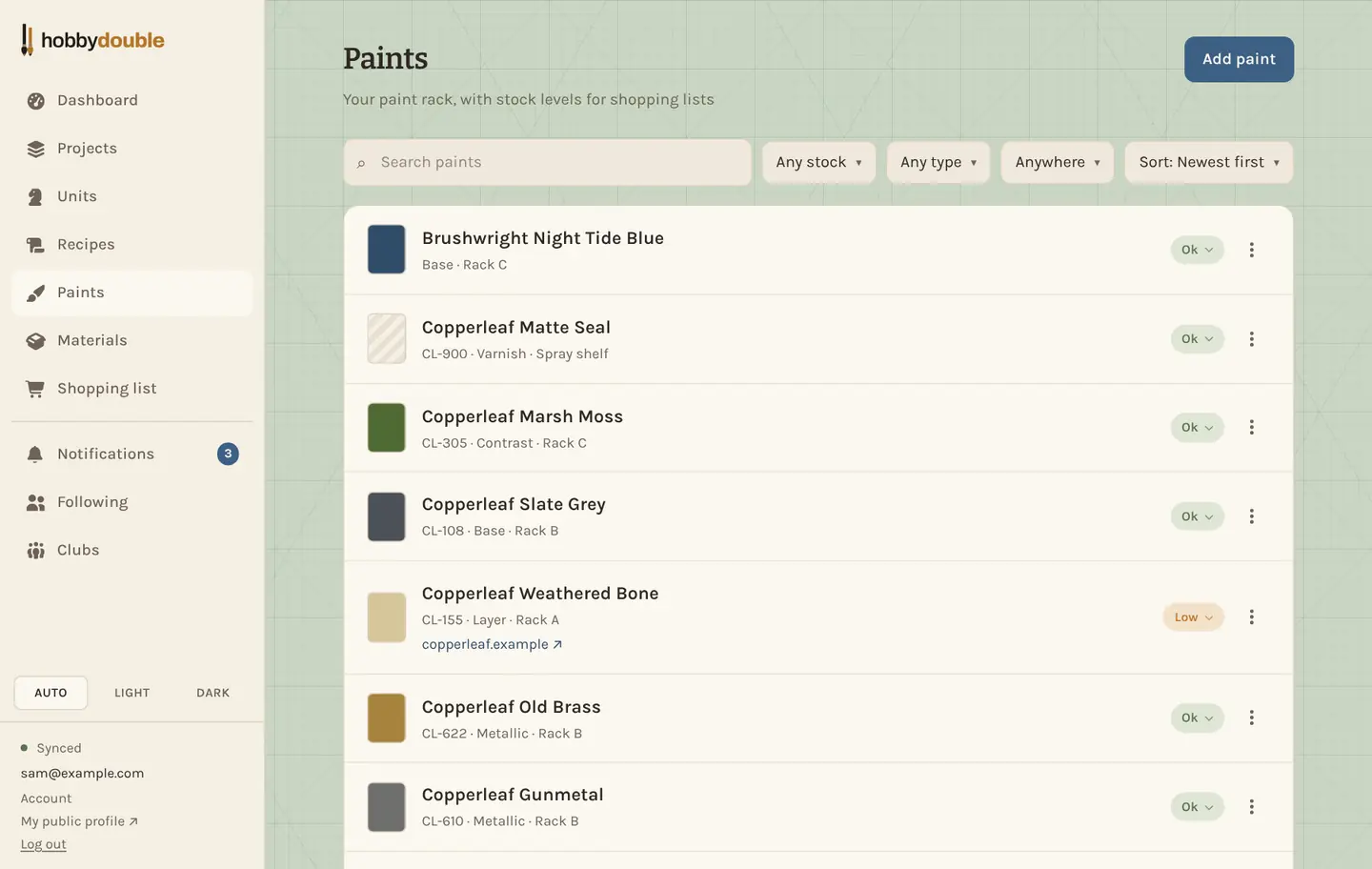The width and height of the screenshot is (1372, 869).
Task: Click the Shopping list cart icon
Action: [x=35, y=389]
